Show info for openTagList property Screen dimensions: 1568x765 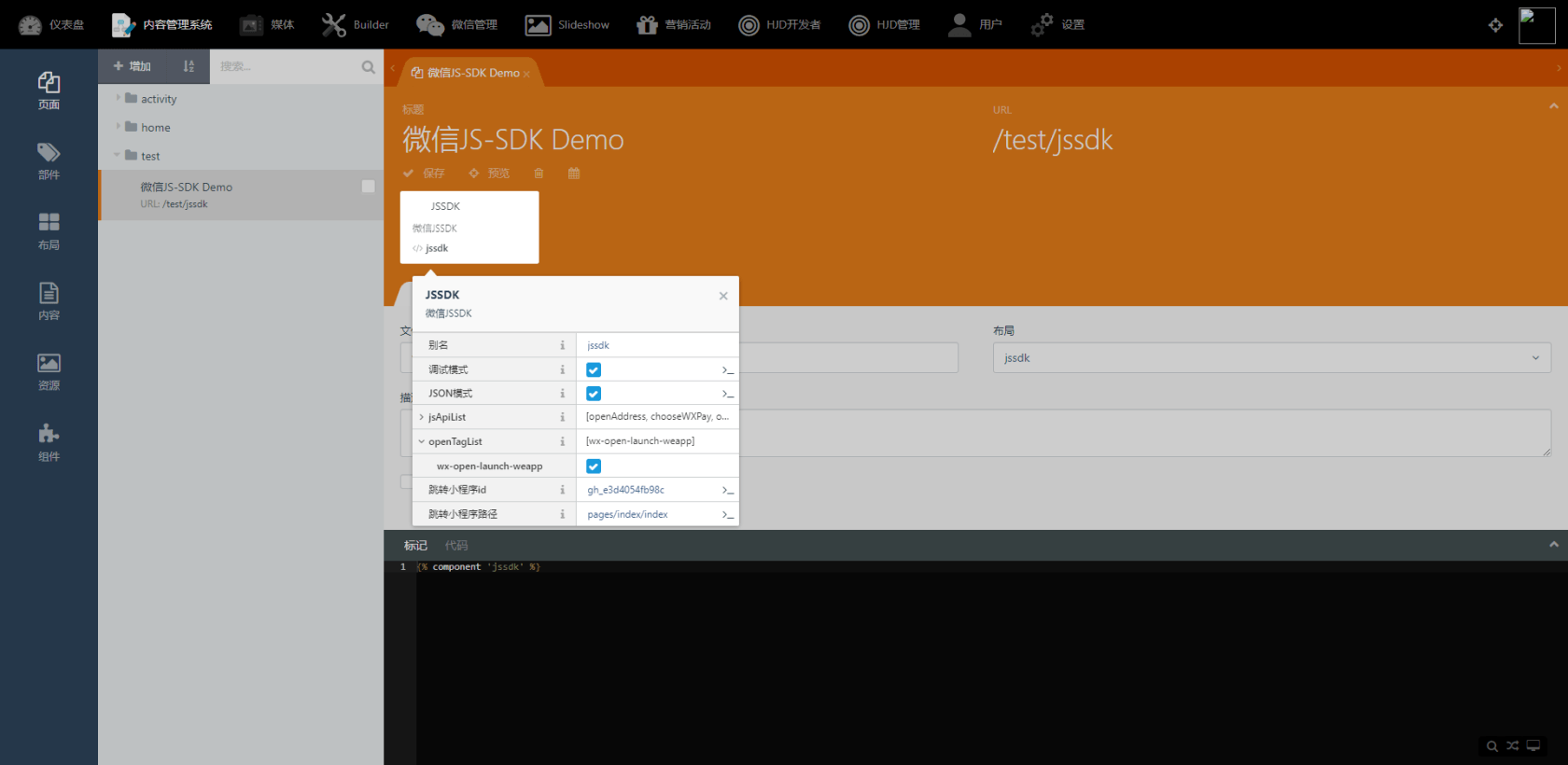point(562,441)
